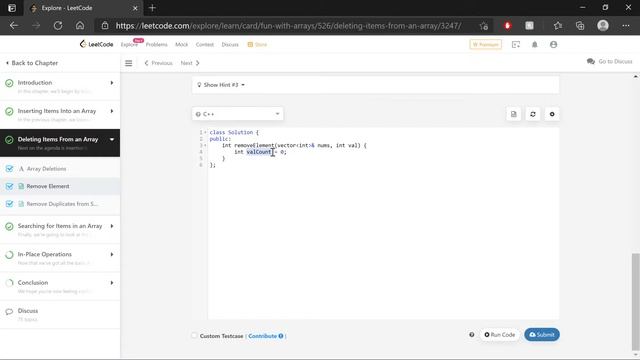Image resolution: width=640 pixels, height=360 pixels.
Task: Toggle the Custom Testcase checkbox
Action: (194, 336)
